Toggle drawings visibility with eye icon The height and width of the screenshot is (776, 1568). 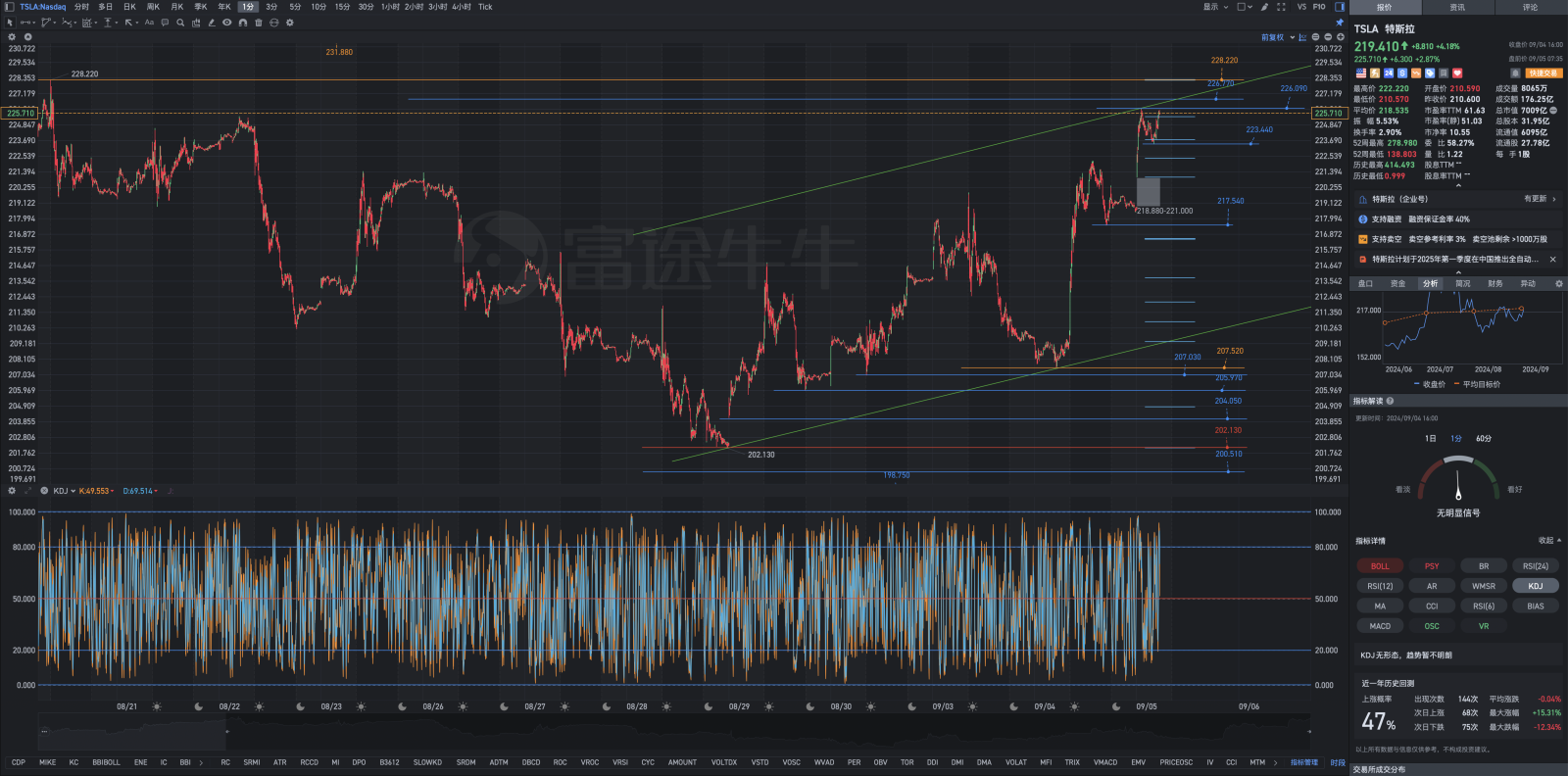[226, 23]
